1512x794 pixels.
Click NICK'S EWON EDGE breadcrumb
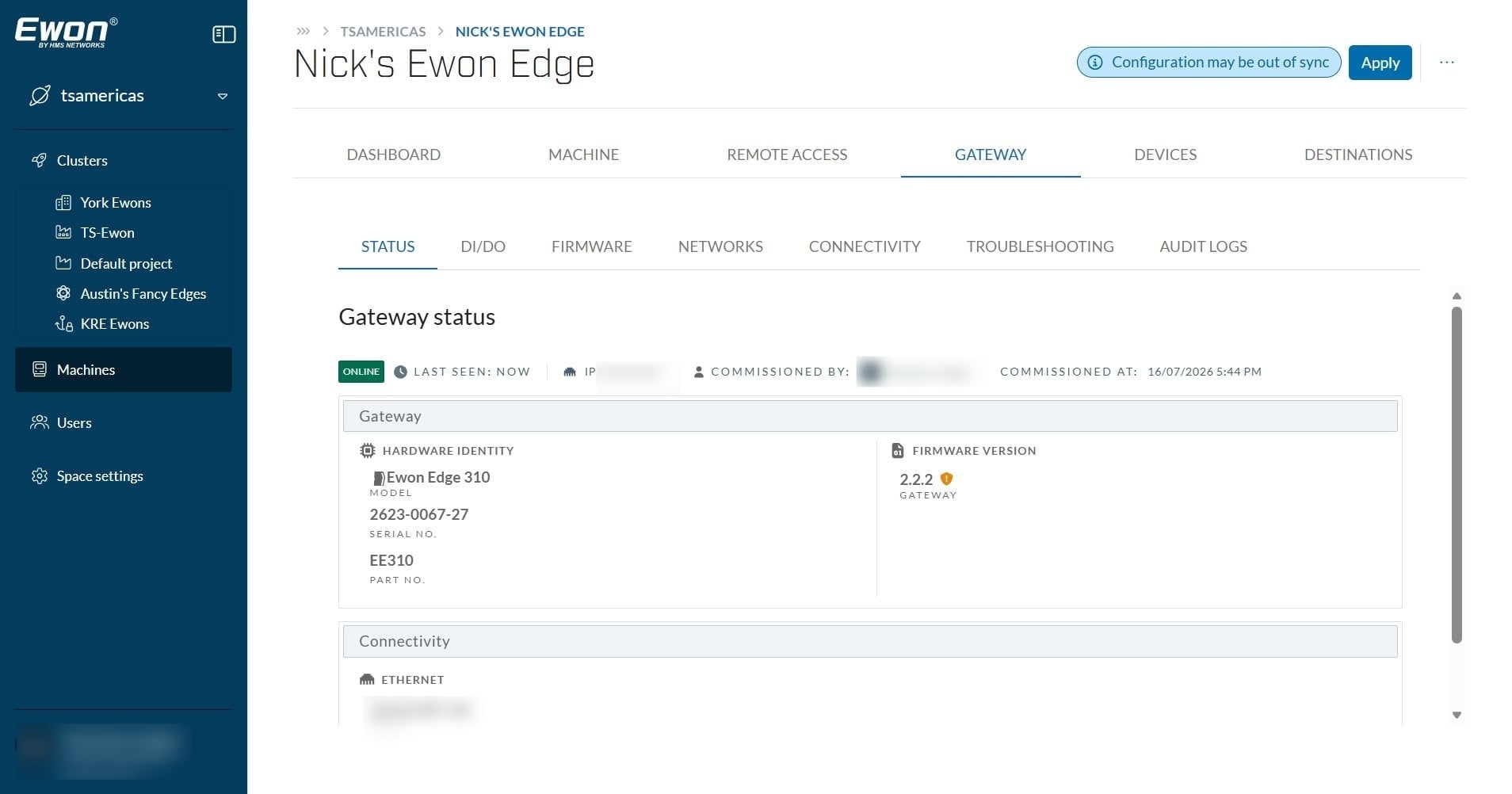pyautogui.click(x=520, y=32)
